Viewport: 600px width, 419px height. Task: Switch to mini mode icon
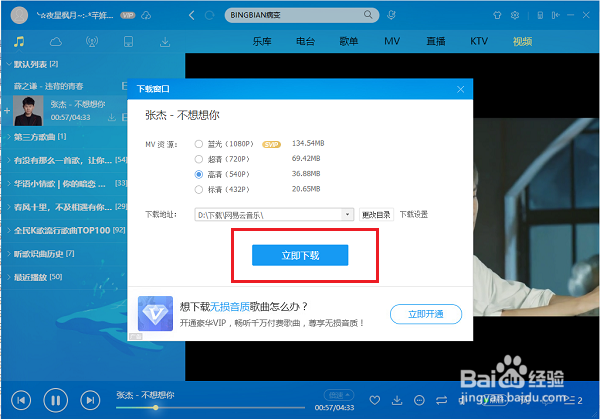click(x=555, y=15)
